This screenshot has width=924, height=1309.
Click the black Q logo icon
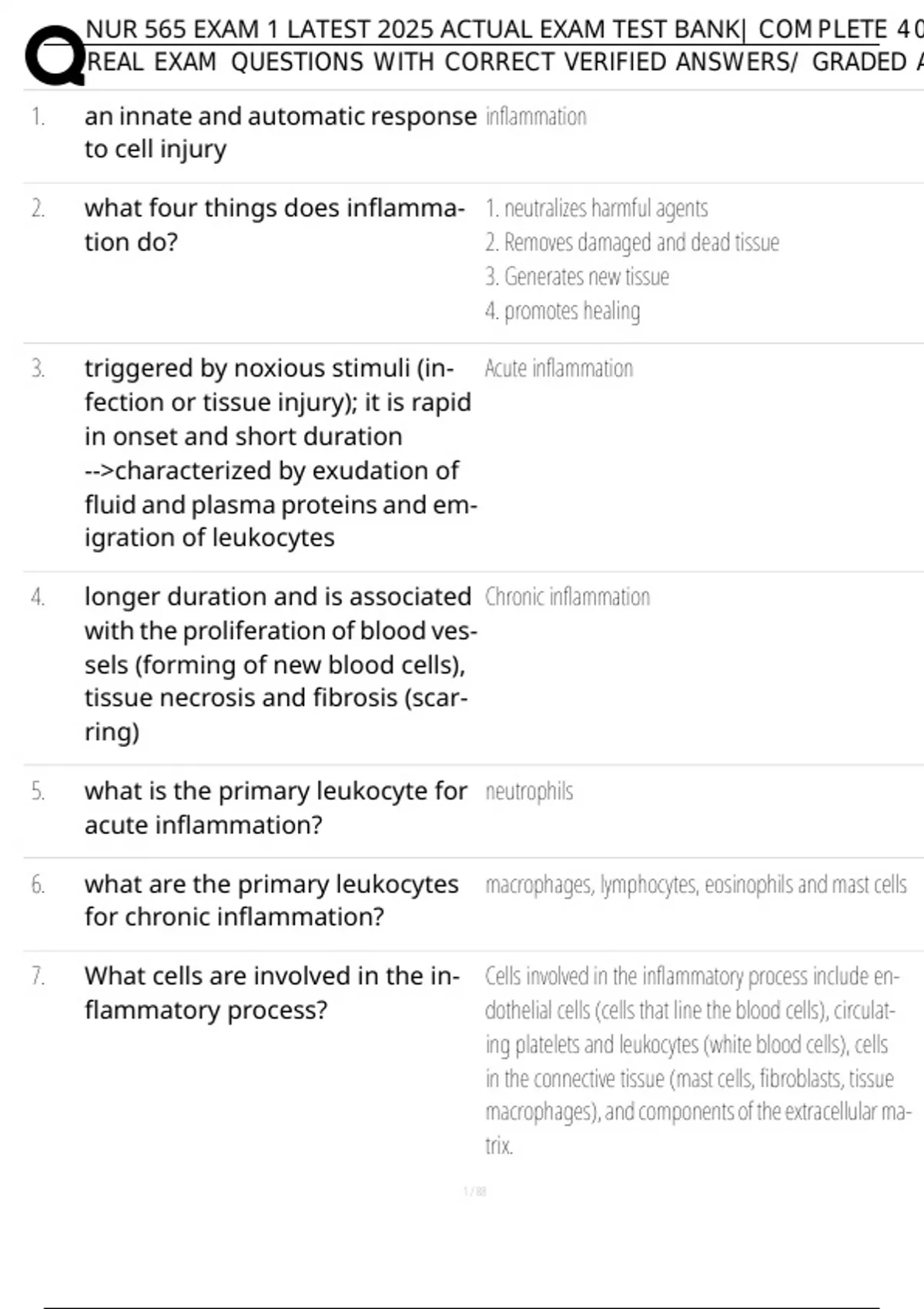pos(54,55)
